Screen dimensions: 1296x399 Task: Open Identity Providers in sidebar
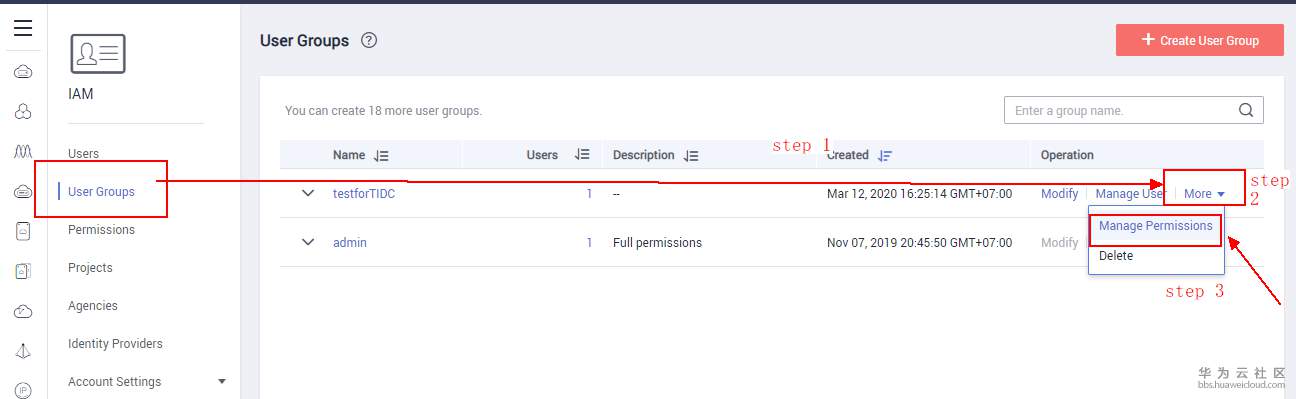click(x=115, y=344)
